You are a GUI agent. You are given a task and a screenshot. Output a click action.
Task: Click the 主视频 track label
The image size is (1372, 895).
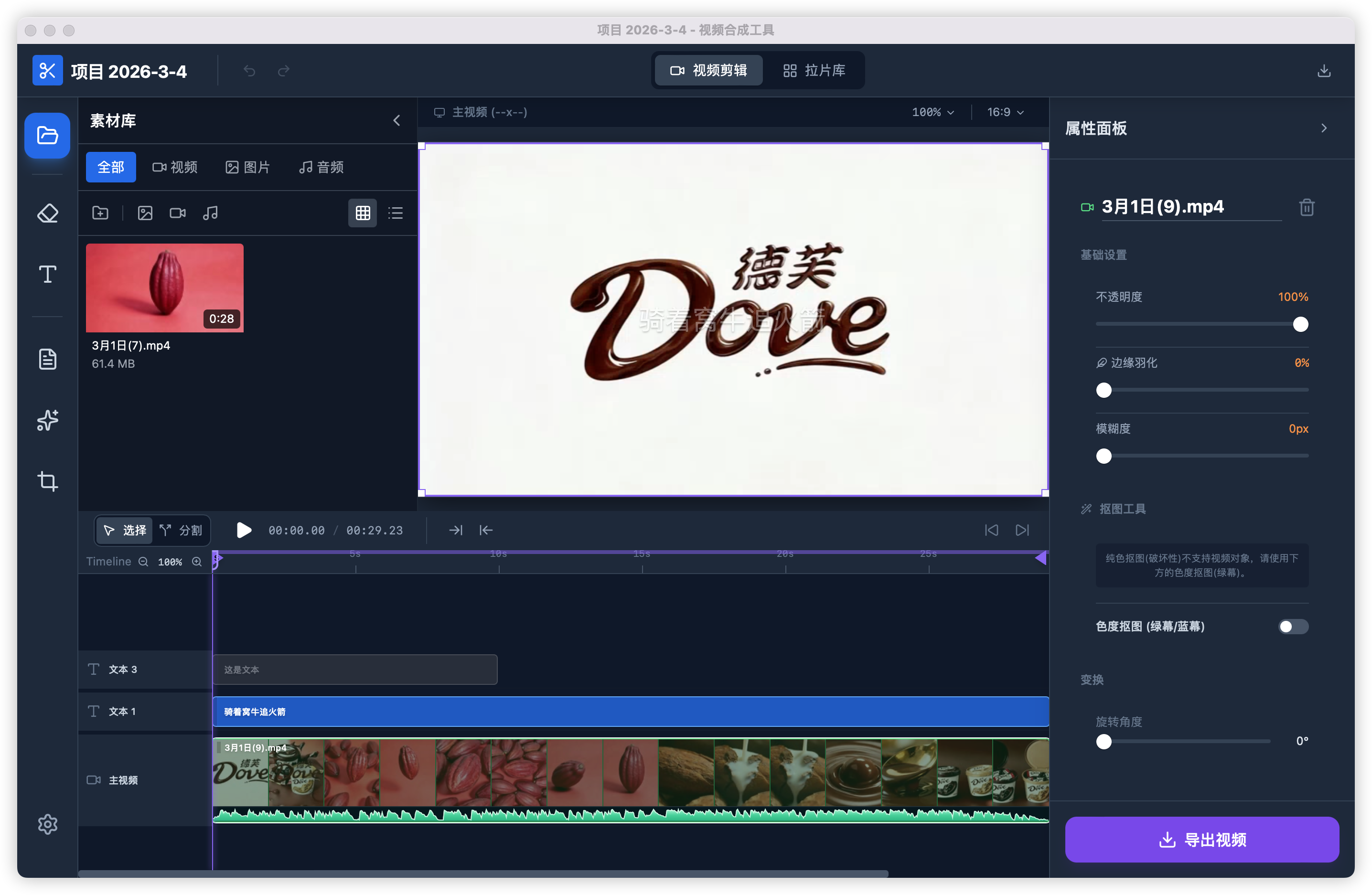[x=123, y=780]
